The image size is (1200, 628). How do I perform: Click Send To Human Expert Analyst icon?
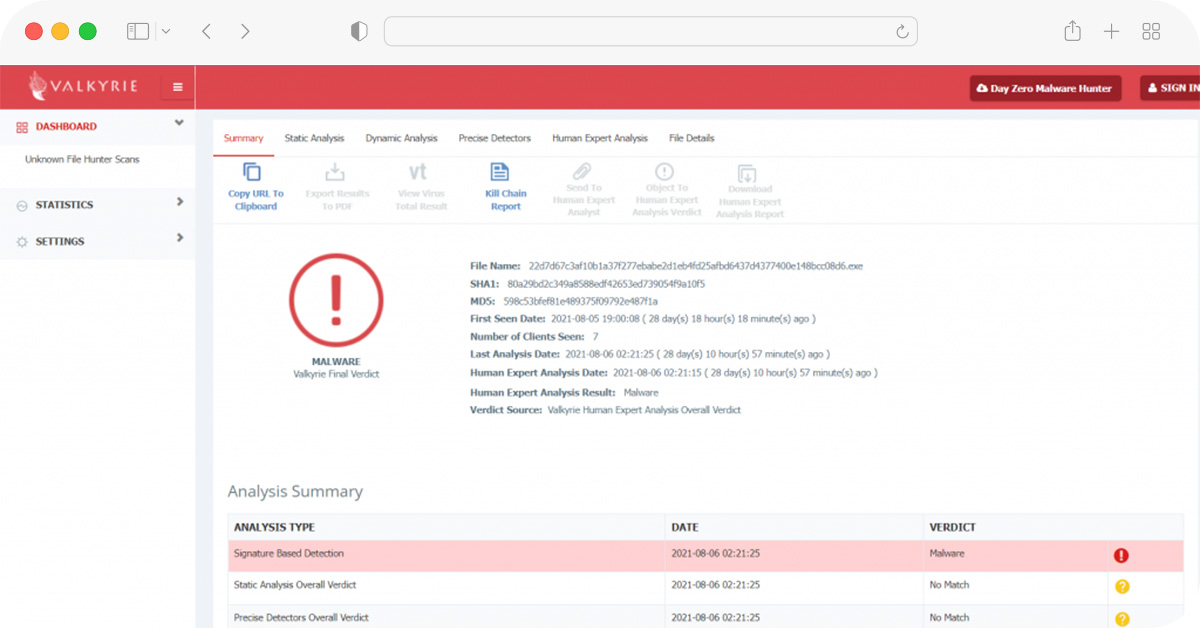(582, 172)
